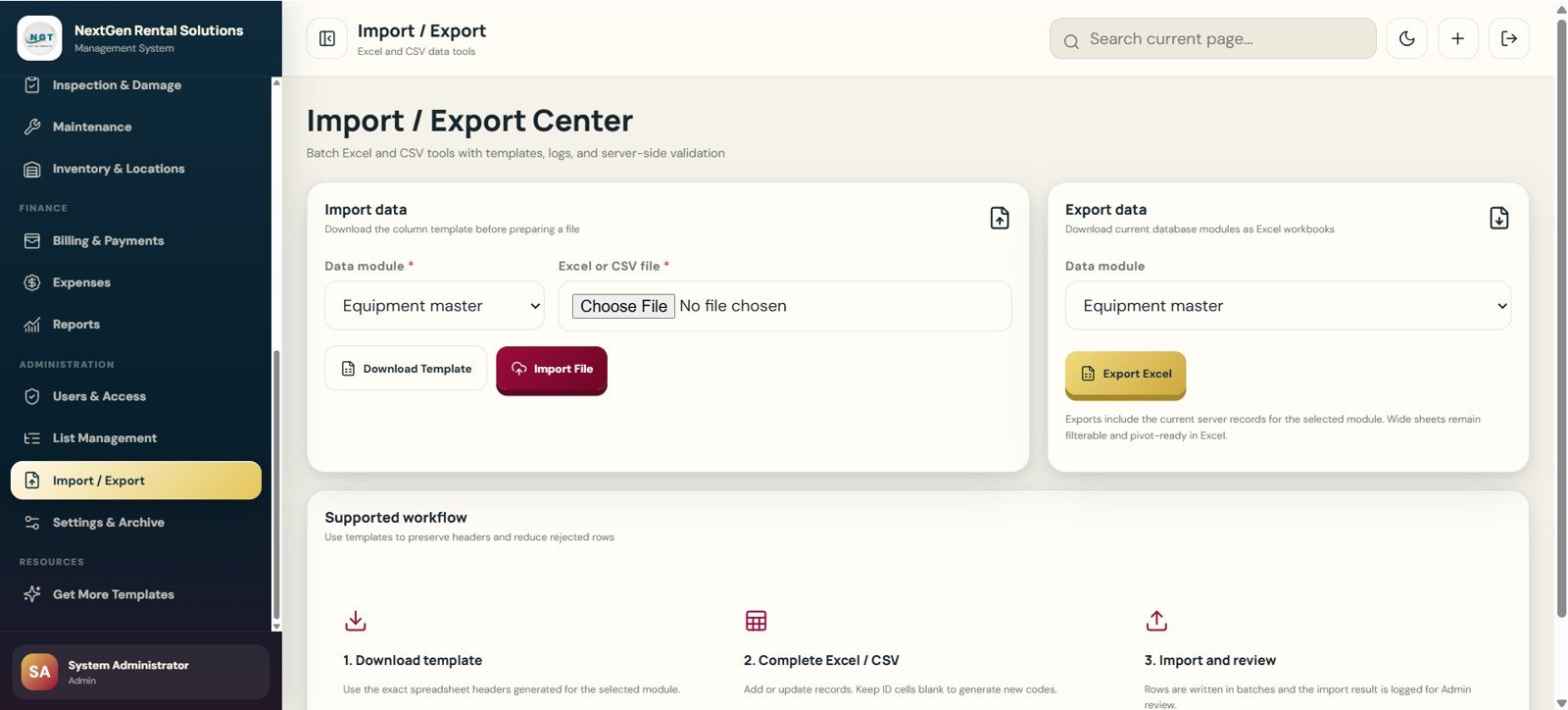Click the Billing & Payments card icon
This screenshot has height=710, width=1568.
point(32,240)
